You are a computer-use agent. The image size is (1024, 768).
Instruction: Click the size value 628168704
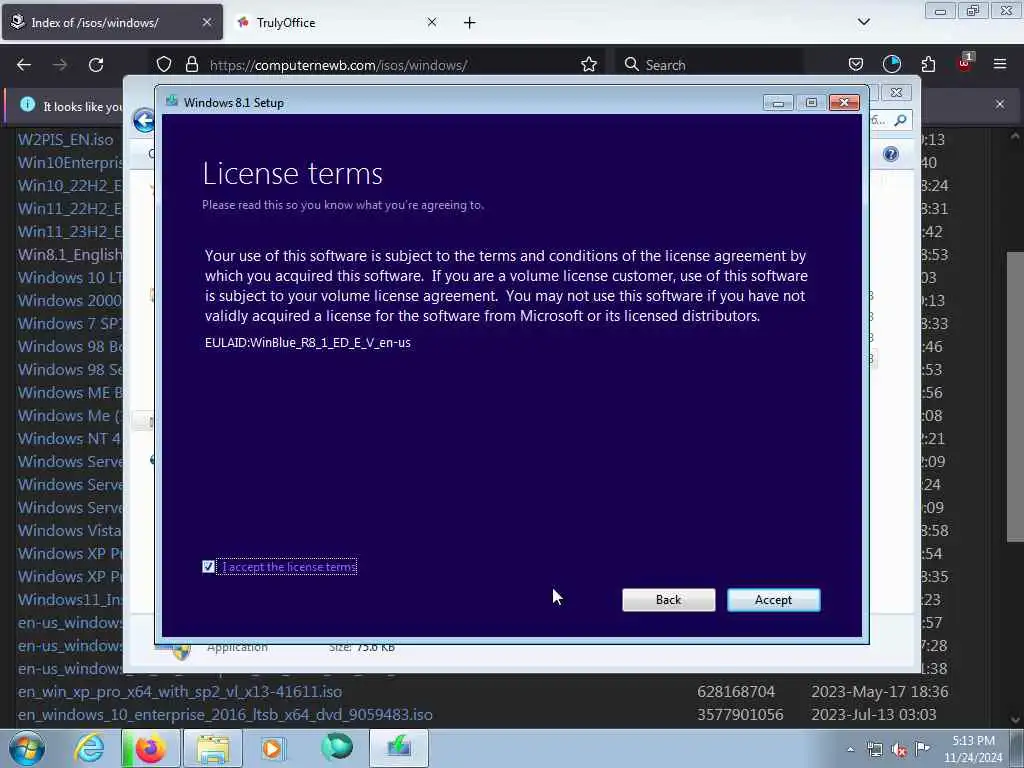735,691
